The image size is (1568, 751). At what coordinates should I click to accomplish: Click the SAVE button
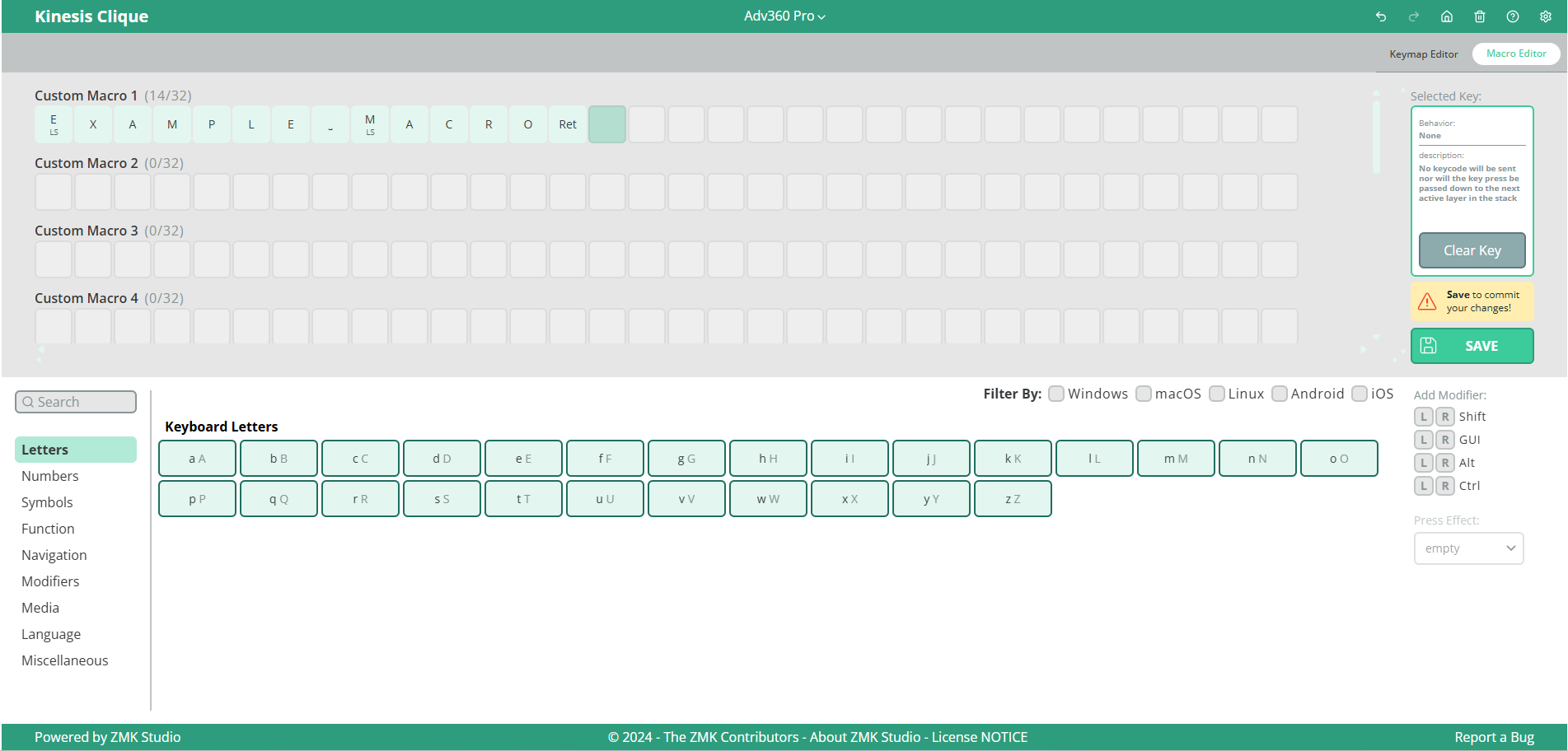coord(1472,346)
